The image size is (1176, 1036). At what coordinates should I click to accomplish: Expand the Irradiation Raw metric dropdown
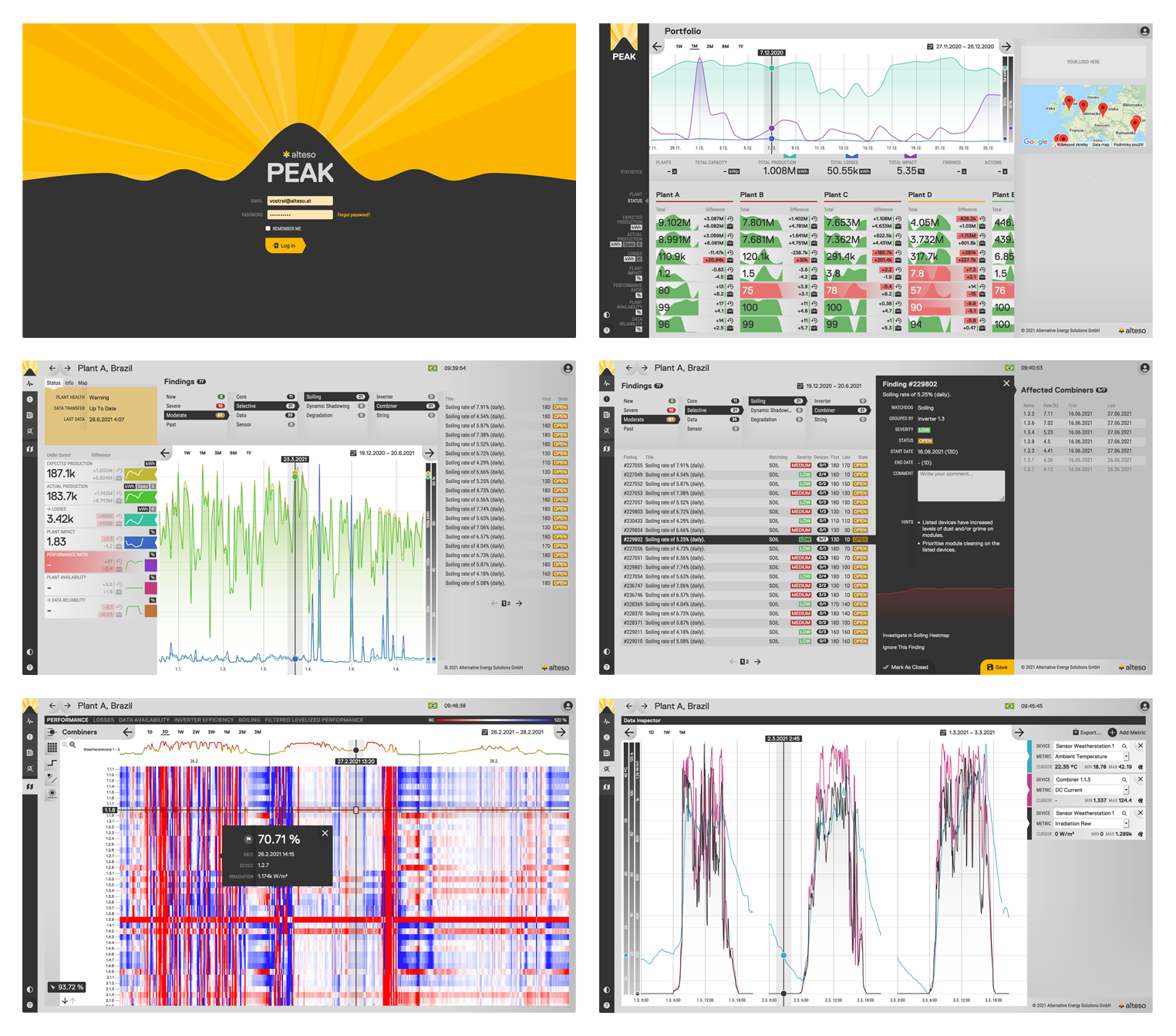[1126, 824]
